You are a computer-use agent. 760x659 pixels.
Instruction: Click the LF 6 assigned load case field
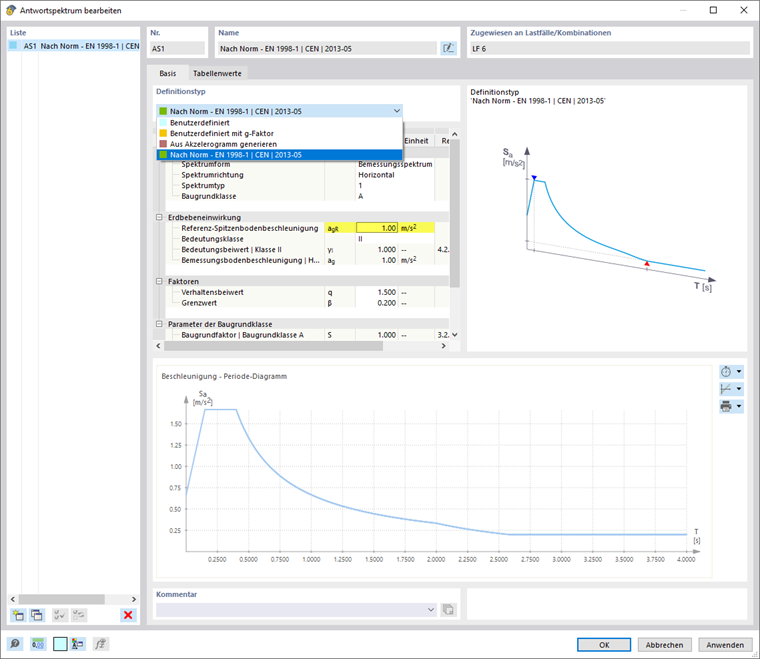[610, 48]
